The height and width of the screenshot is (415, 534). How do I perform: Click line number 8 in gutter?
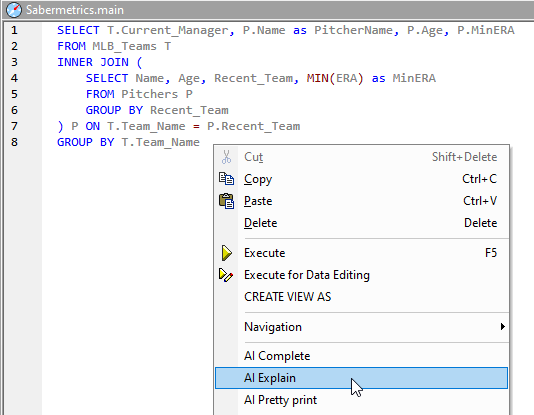click(14, 142)
